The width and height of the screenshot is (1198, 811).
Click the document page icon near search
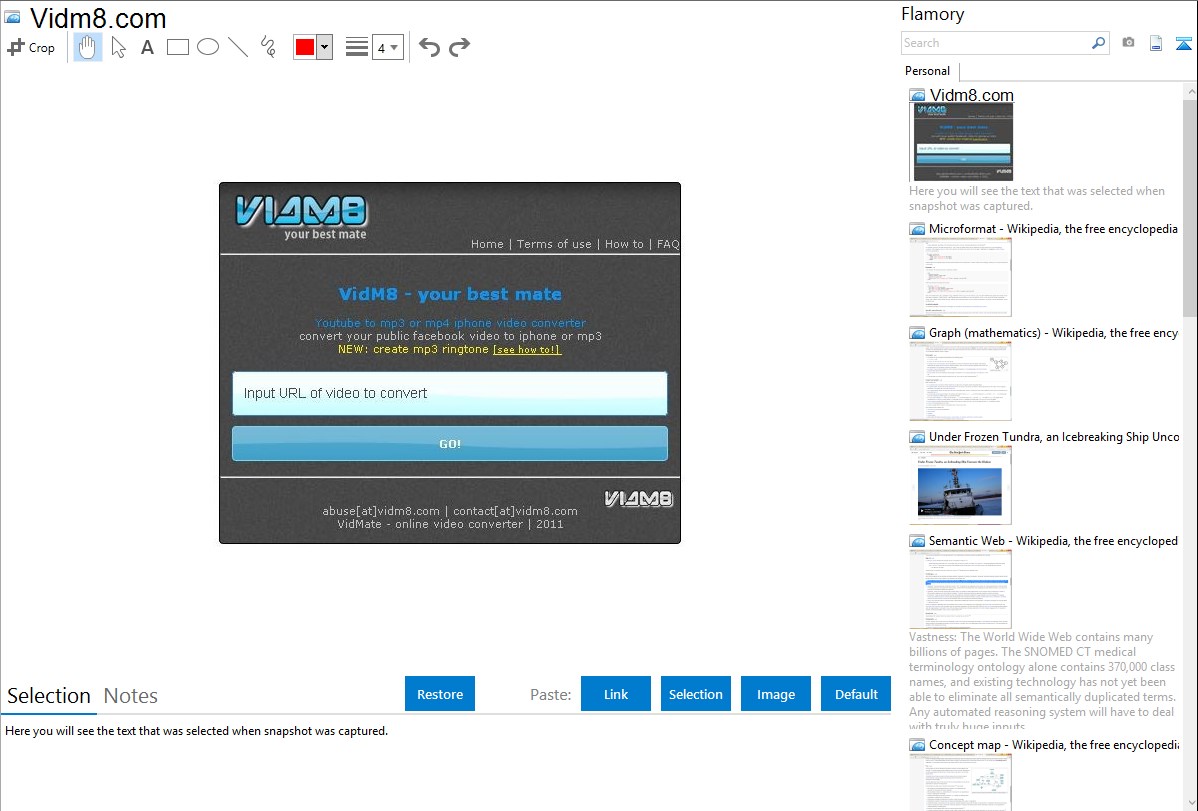(1156, 43)
